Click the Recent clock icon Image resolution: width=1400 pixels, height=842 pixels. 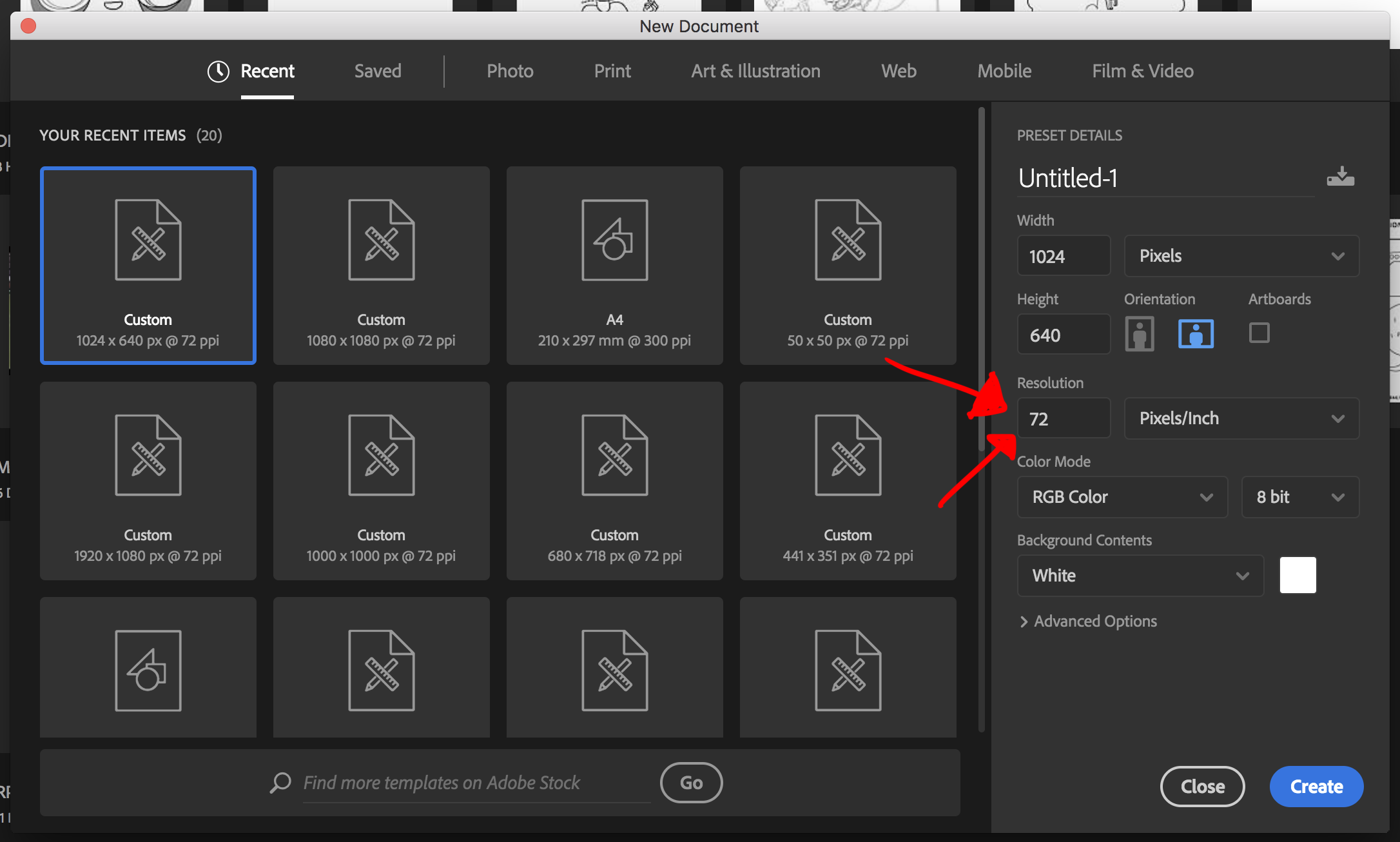click(219, 71)
